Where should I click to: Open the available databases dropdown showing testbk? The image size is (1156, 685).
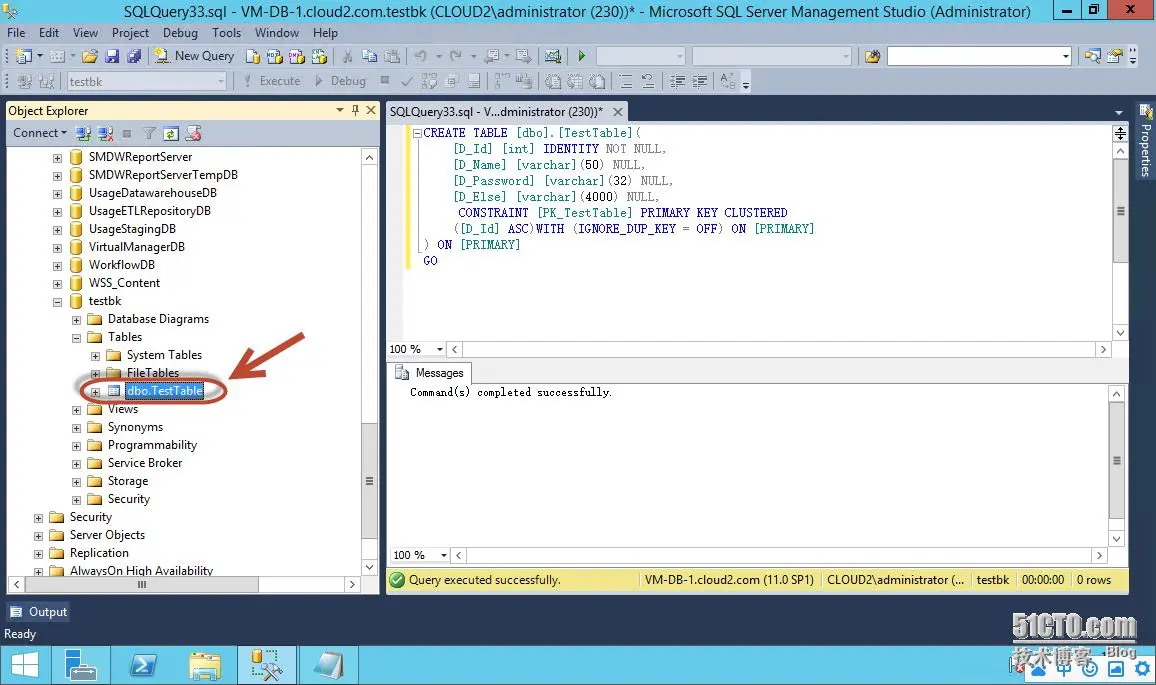(220, 82)
